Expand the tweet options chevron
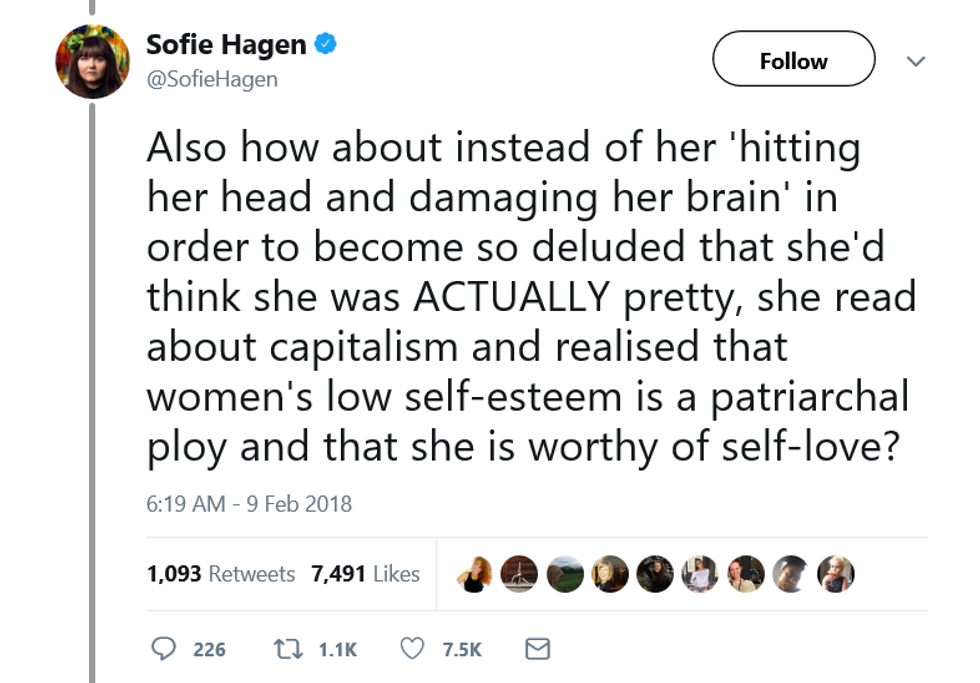The width and height of the screenshot is (980, 683). (915, 61)
